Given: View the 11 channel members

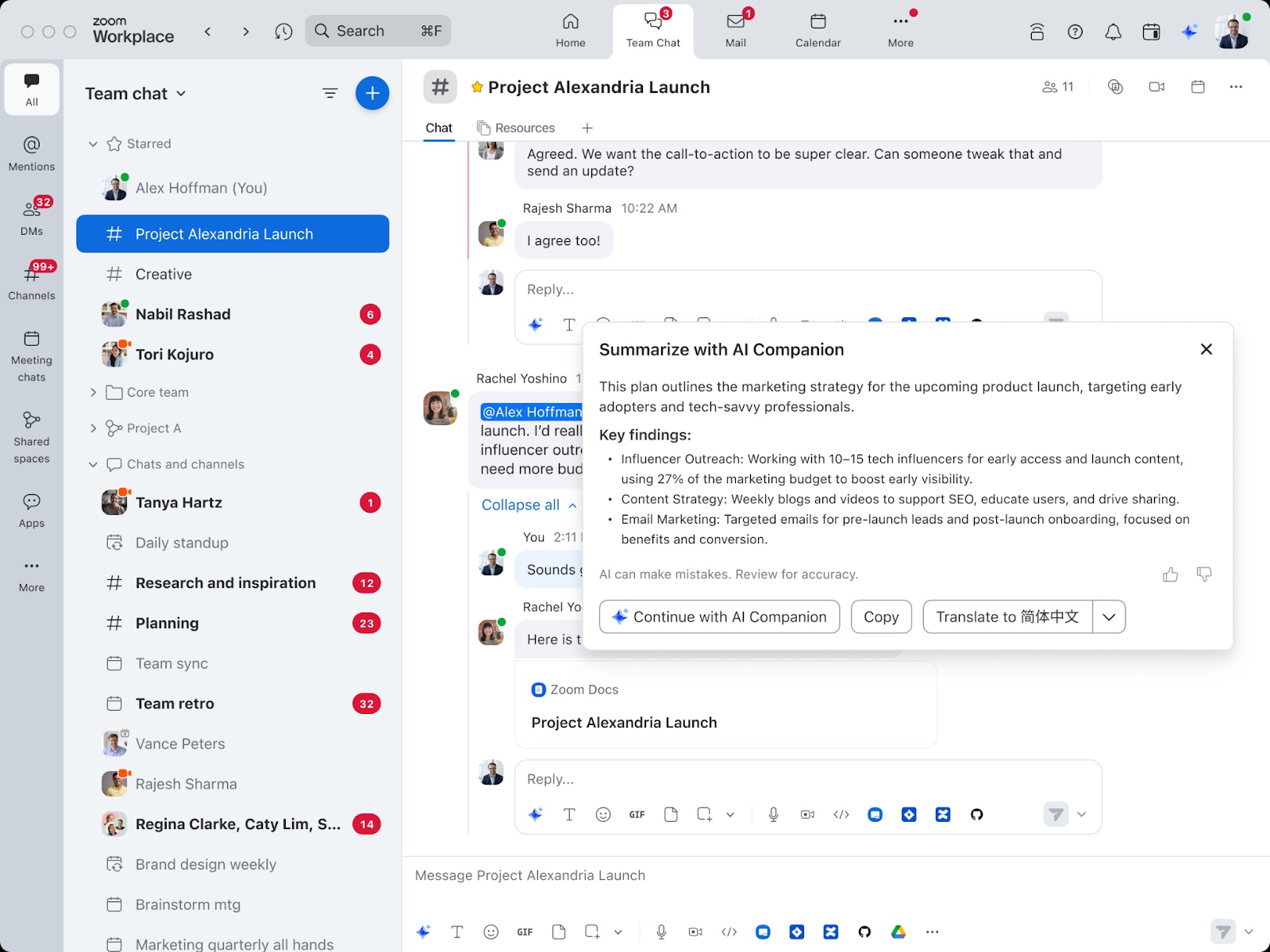Looking at the screenshot, I should 1058,86.
